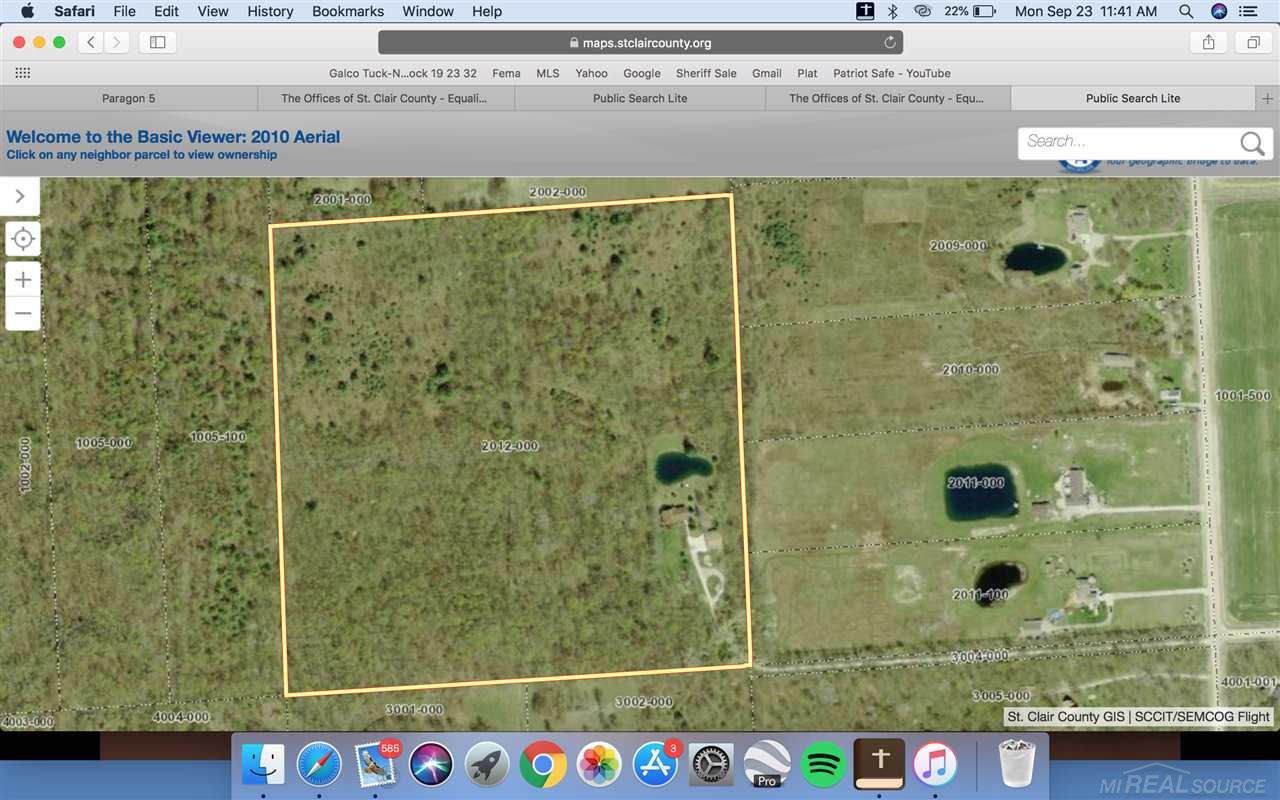Viewport: 1280px width, 800px height.
Task: Switch to St. Clair County - Equ... tab
Action: pos(887,98)
